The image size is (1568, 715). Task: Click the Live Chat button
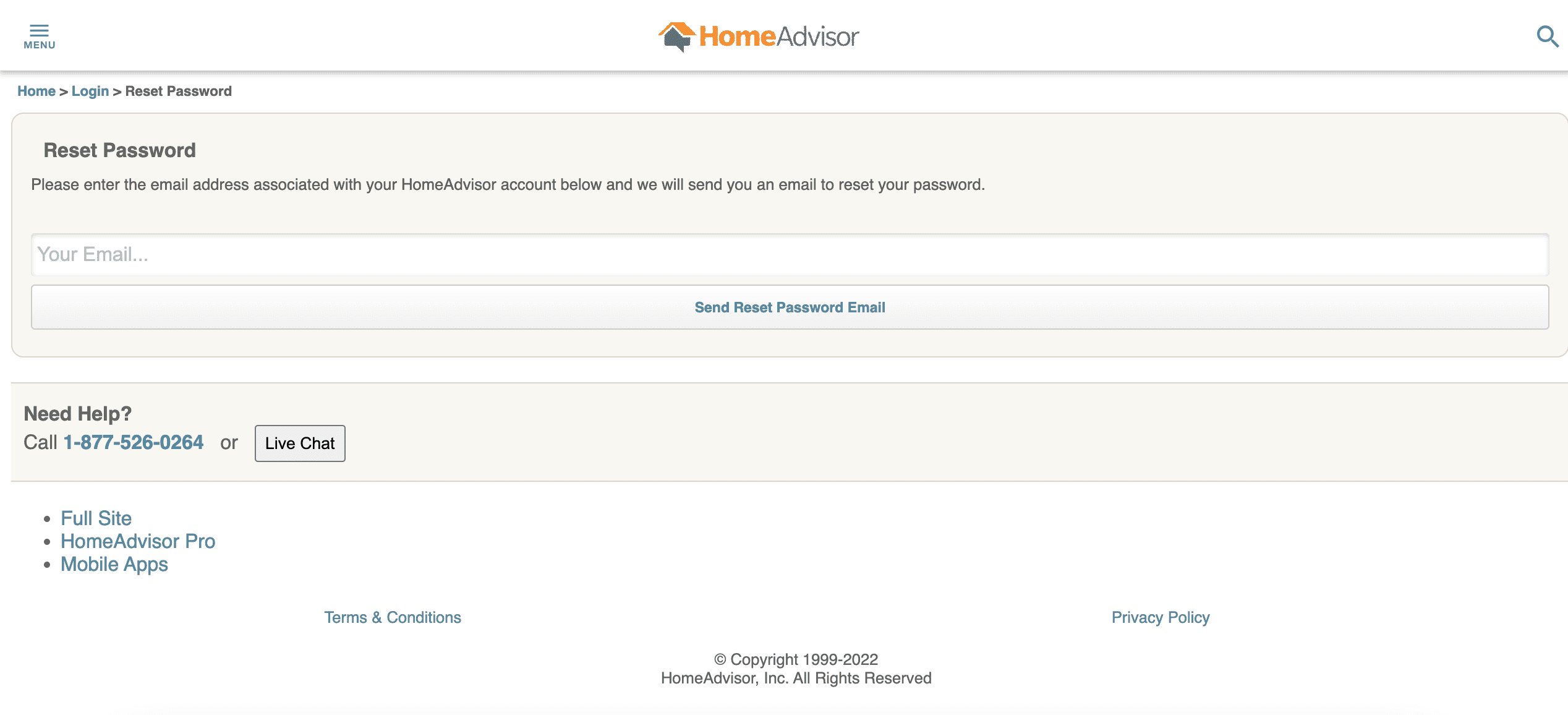pyautogui.click(x=300, y=443)
